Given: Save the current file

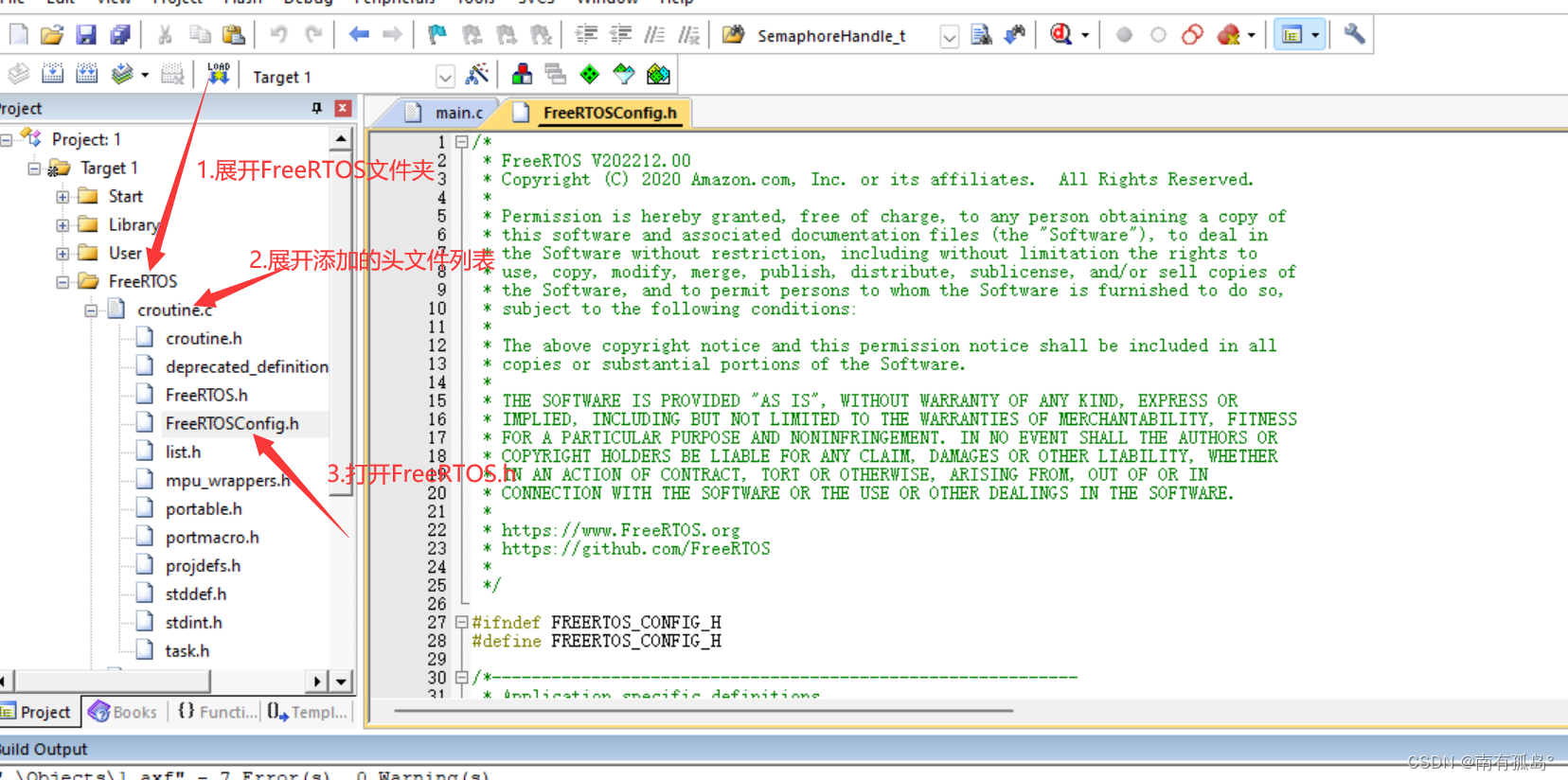Looking at the screenshot, I should click(x=86, y=35).
